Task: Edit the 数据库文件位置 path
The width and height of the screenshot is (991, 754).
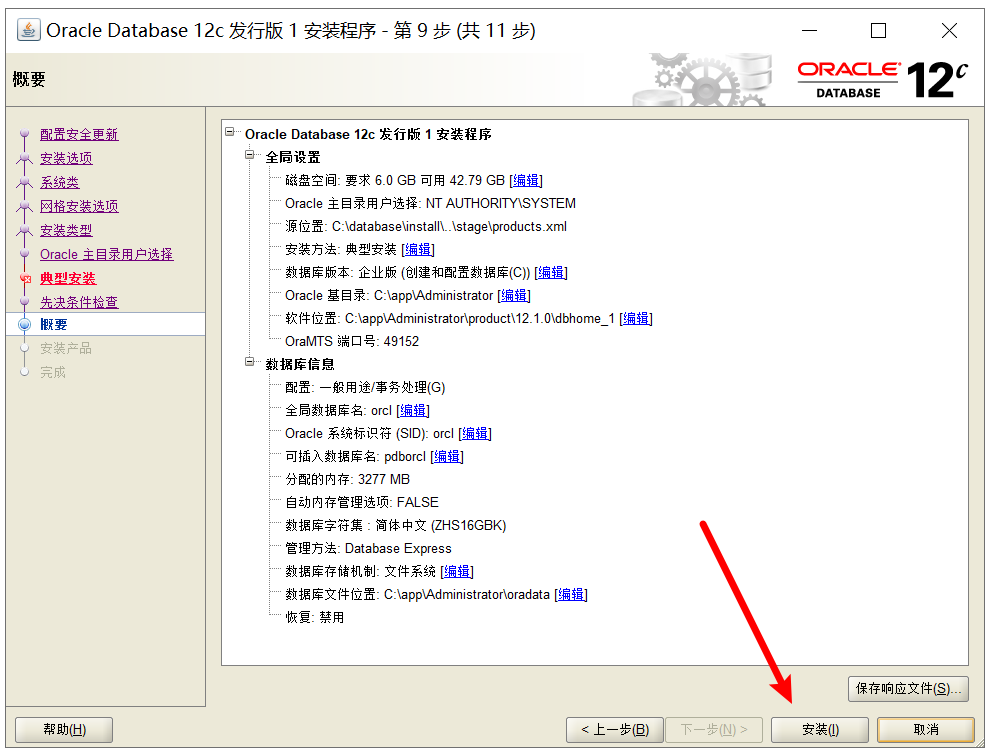Action: click(571, 594)
